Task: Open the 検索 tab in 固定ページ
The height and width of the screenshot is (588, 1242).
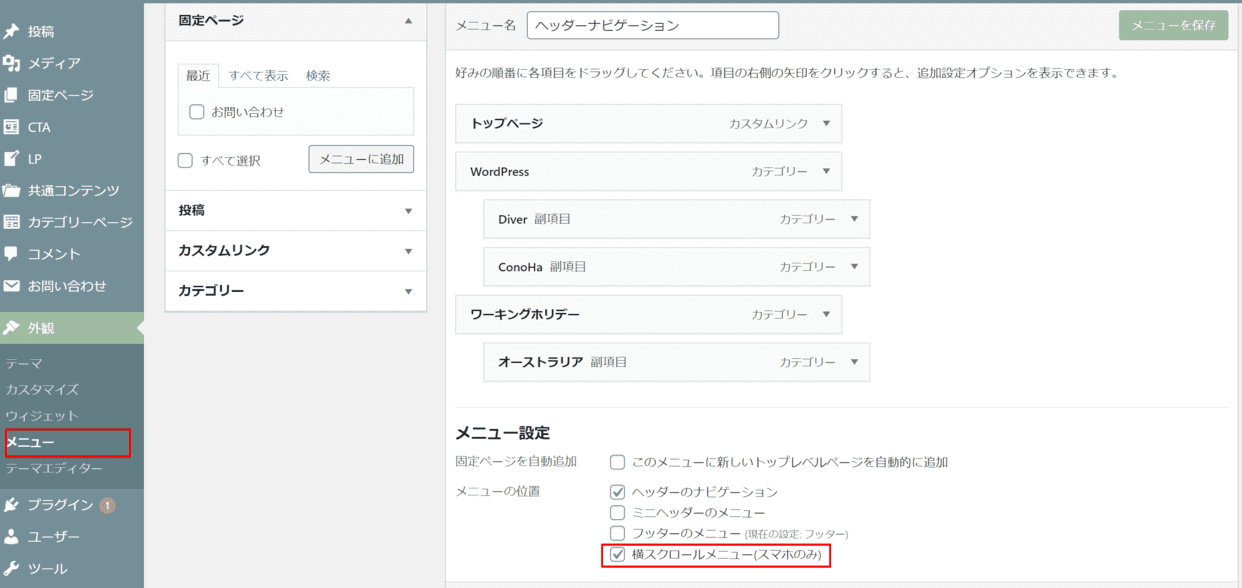Action: click(318, 76)
